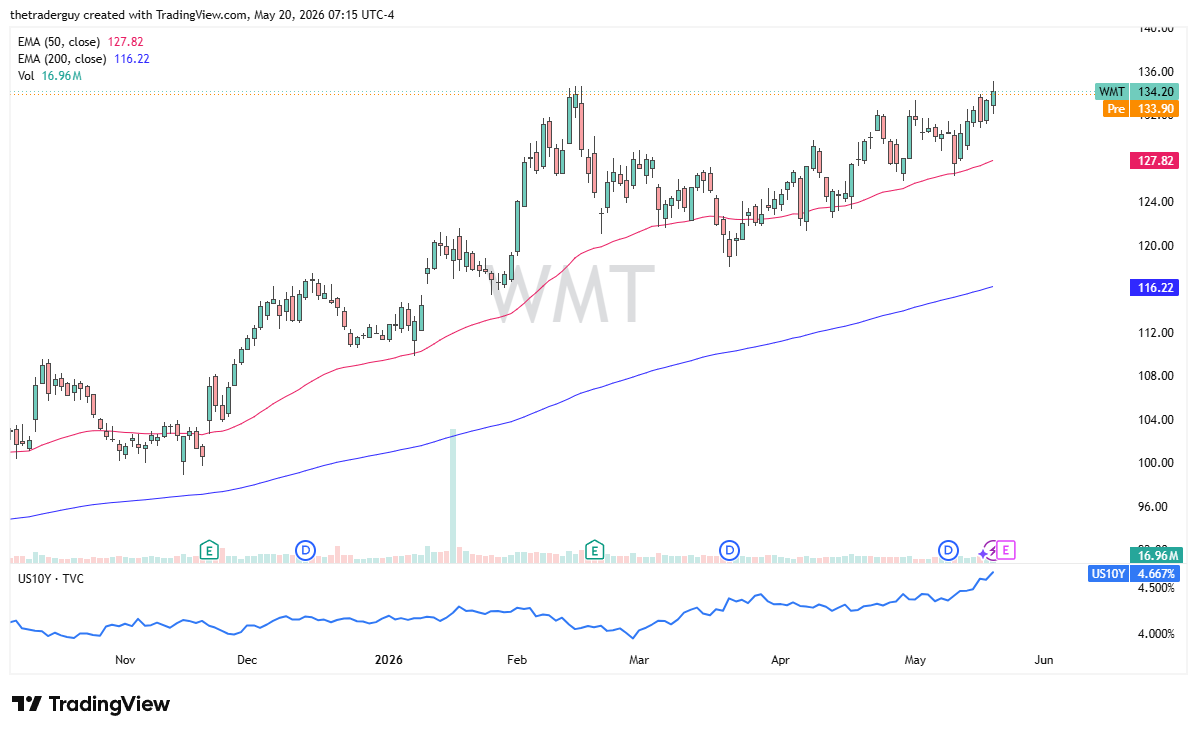
Task: Click the orange Pre label tag
Action: (x=1115, y=108)
